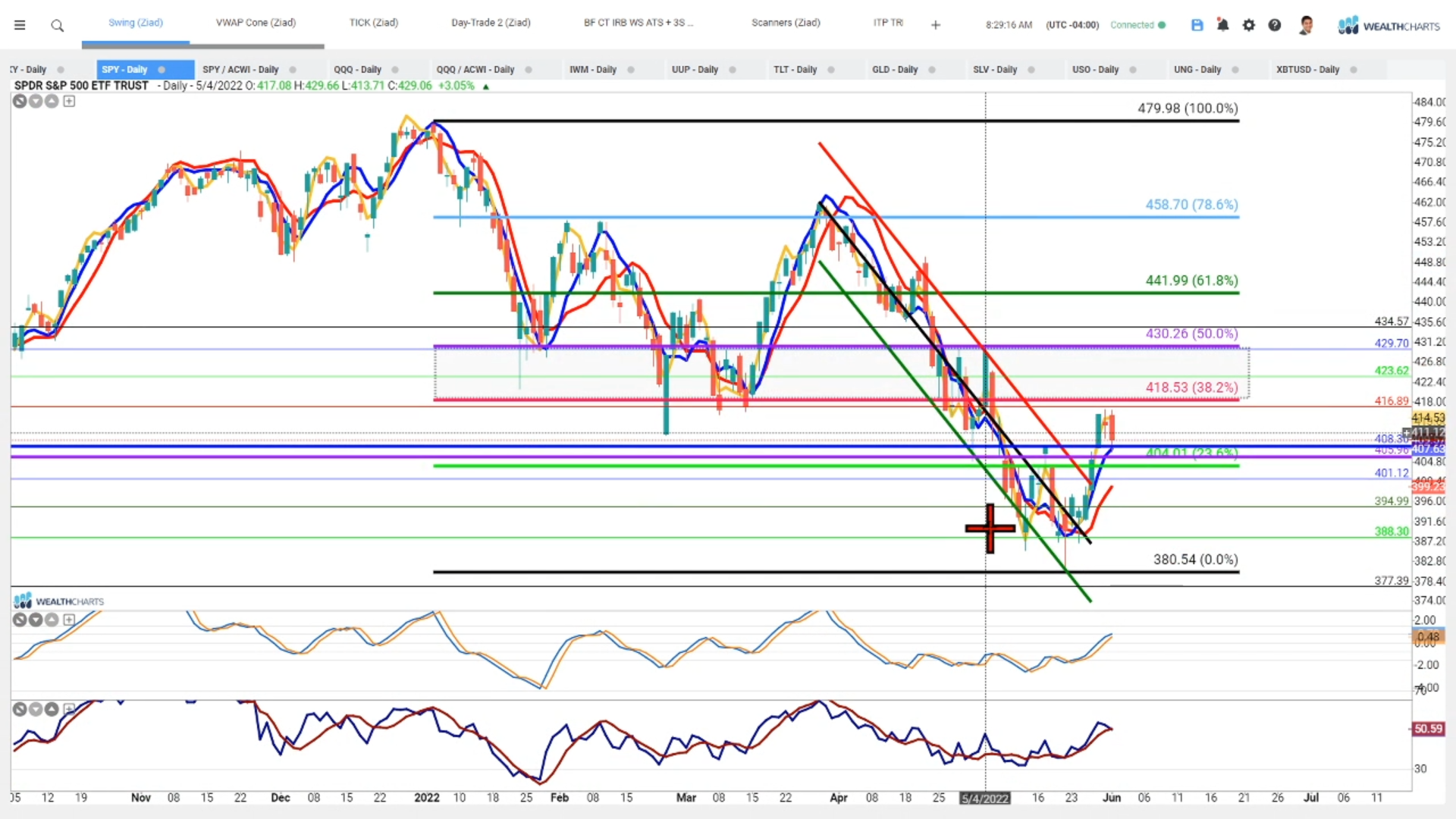Open the IWM - Daily chart tab
The width and height of the screenshot is (1456, 819).
pyautogui.click(x=593, y=70)
